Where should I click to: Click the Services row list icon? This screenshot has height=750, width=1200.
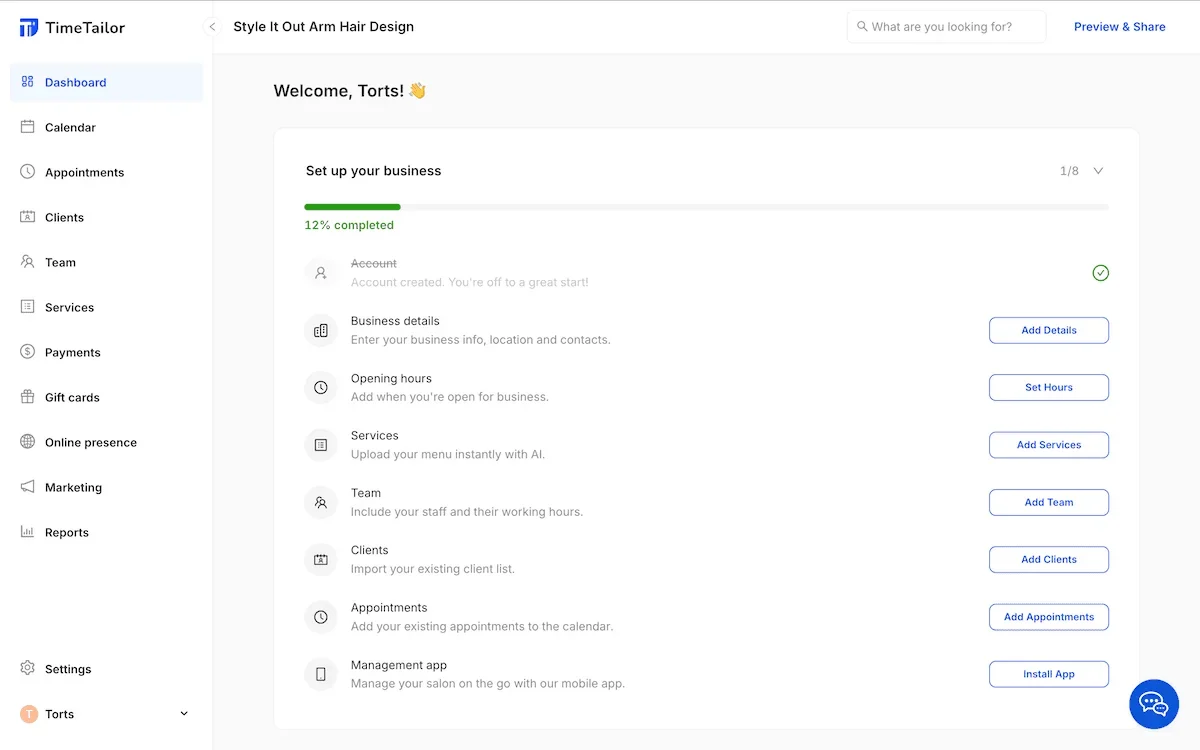coord(321,445)
